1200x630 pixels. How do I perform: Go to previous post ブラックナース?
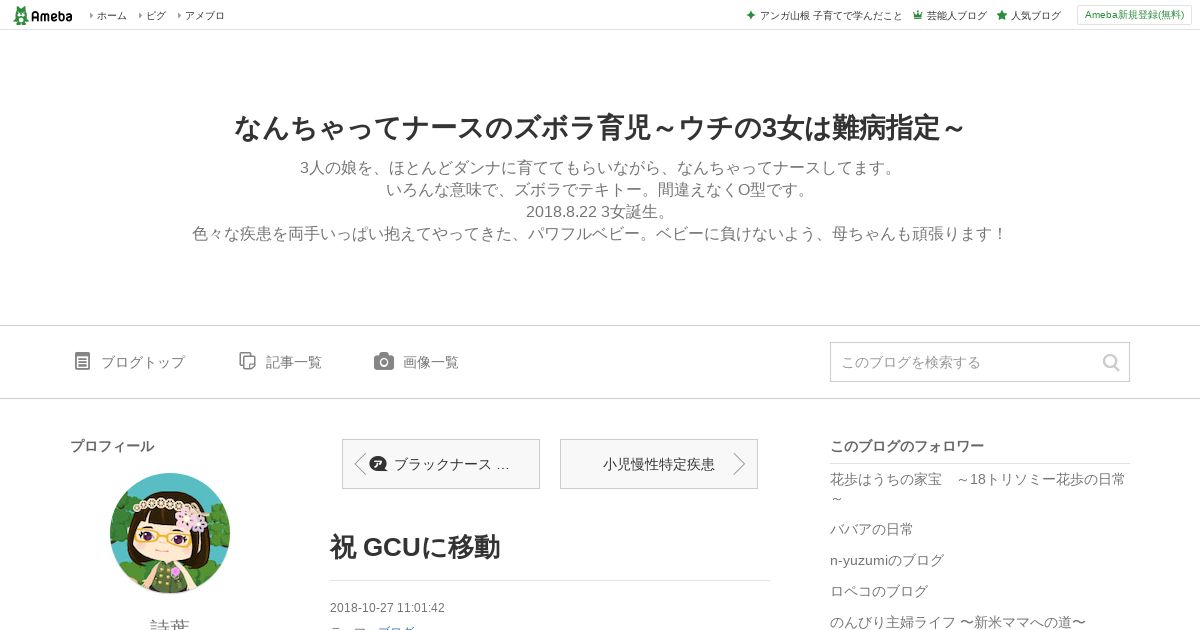[x=441, y=464]
